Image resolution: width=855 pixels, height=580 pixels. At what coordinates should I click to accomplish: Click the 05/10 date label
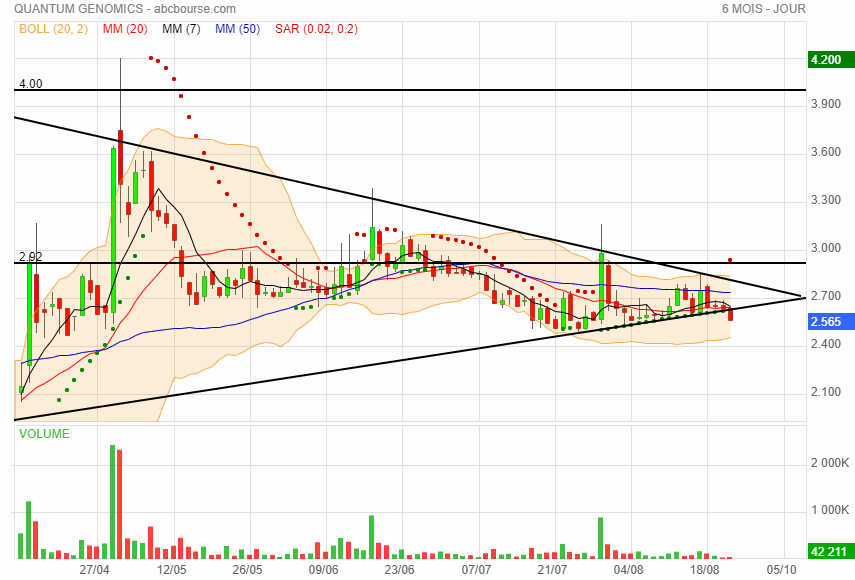(781, 570)
